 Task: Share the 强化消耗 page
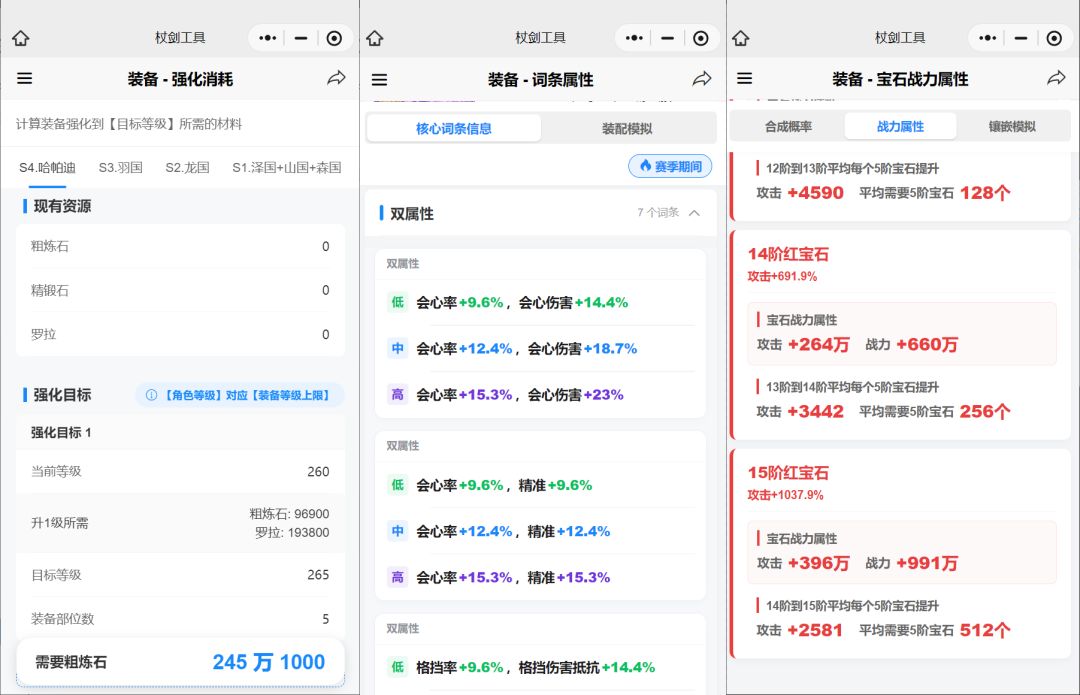coord(336,78)
